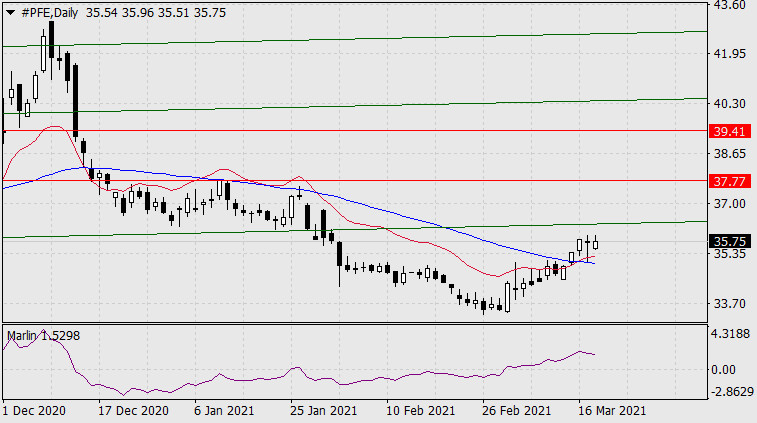Click the dropdown triangle beside #PFE,Daily
The height and width of the screenshot is (423, 757).
pyautogui.click(x=10, y=13)
